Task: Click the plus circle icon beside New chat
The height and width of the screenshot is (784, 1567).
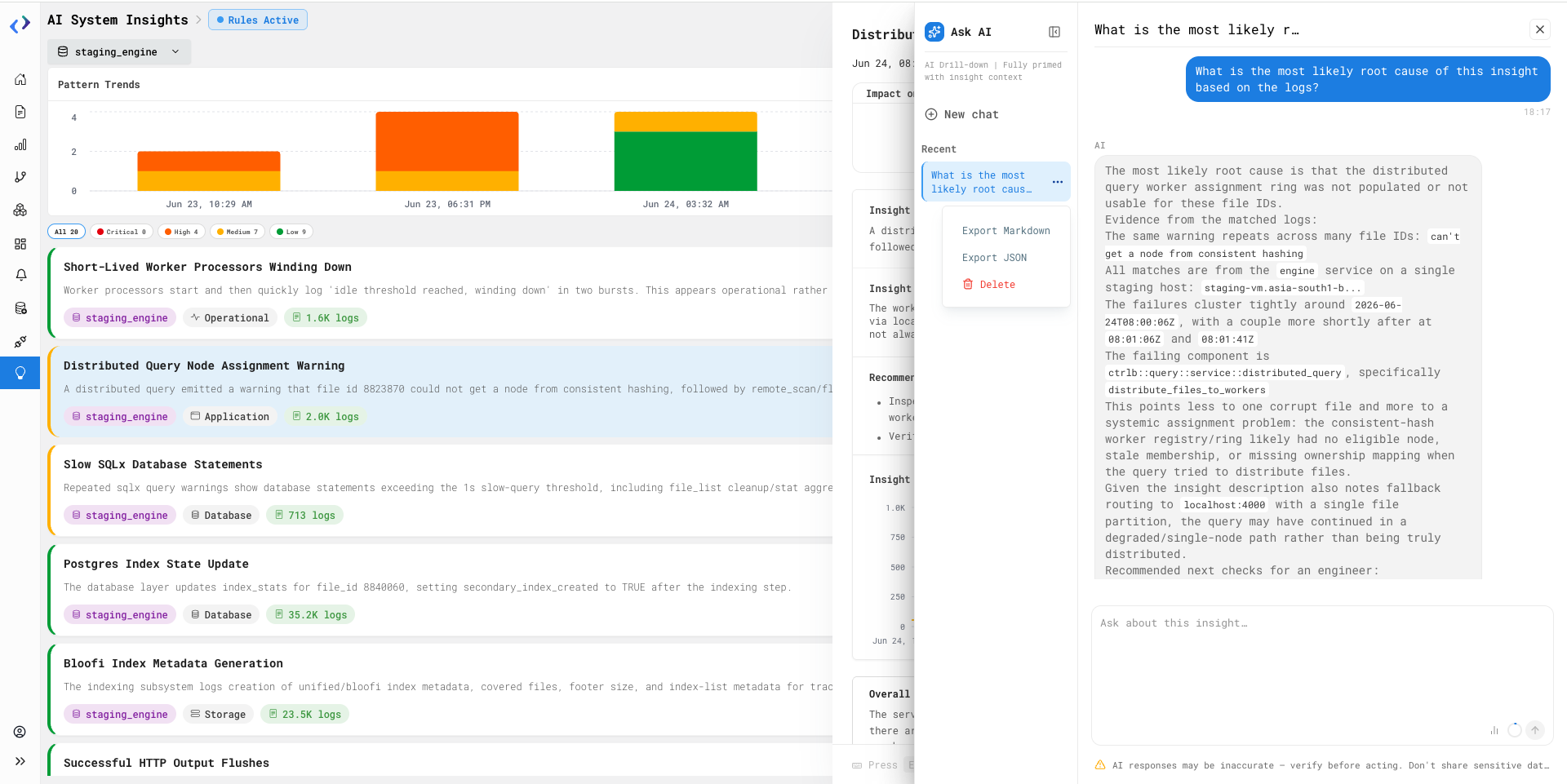Action: click(931, 114)
